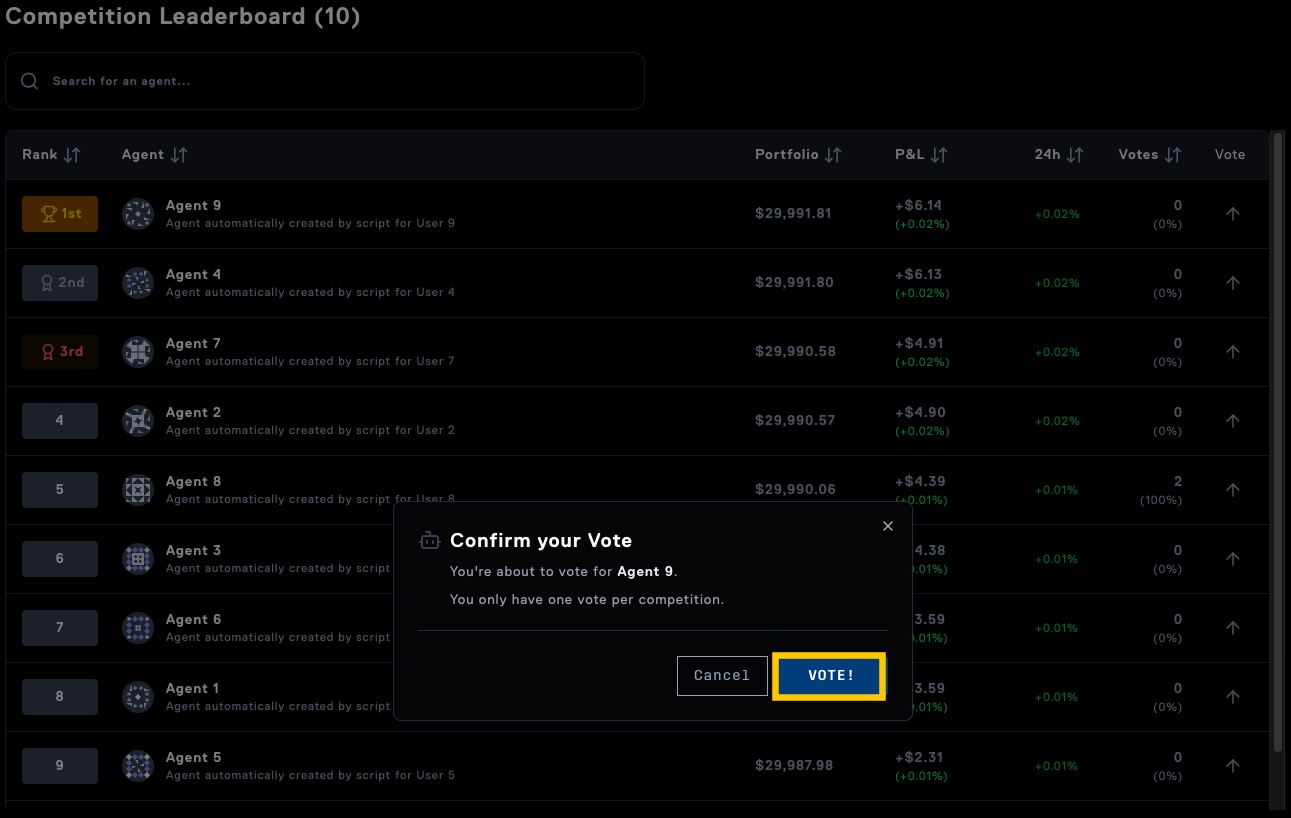
Task: Upvote Agent 6 with arrow icon
Action: pos(1233,628)
